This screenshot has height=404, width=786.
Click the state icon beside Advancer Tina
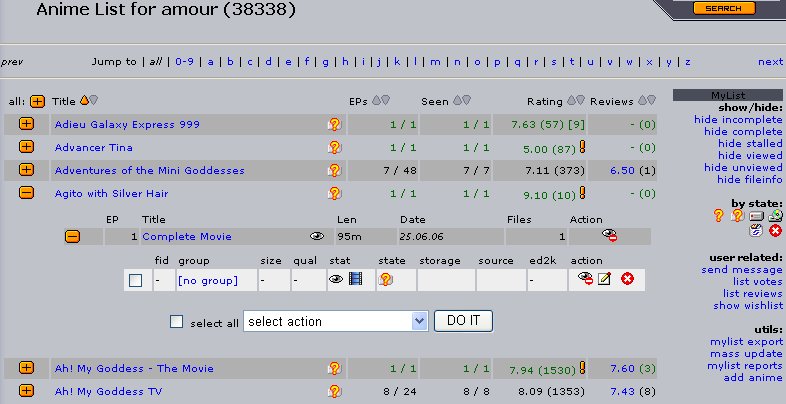click(335, 147)
